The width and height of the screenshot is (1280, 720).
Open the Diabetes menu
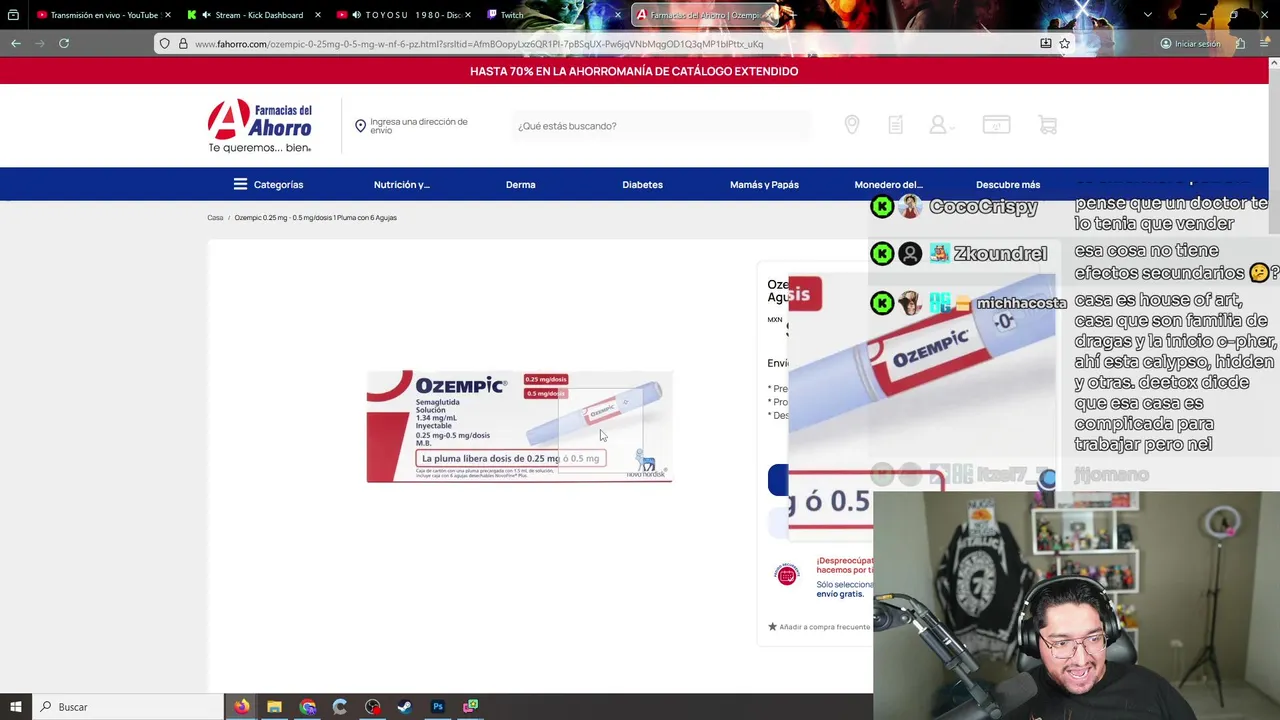pyautogui.click(x=642, y=184)
